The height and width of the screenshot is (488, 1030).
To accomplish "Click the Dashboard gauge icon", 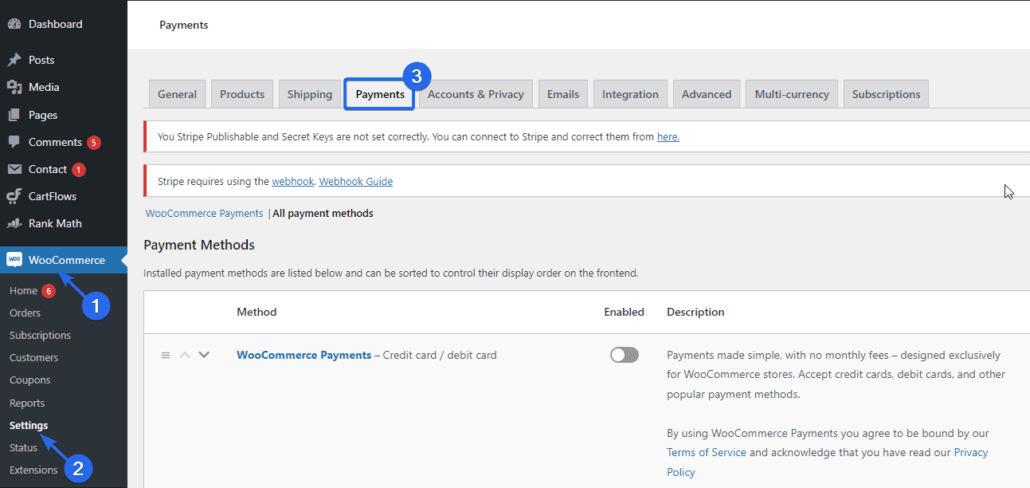I will [14, 24].
